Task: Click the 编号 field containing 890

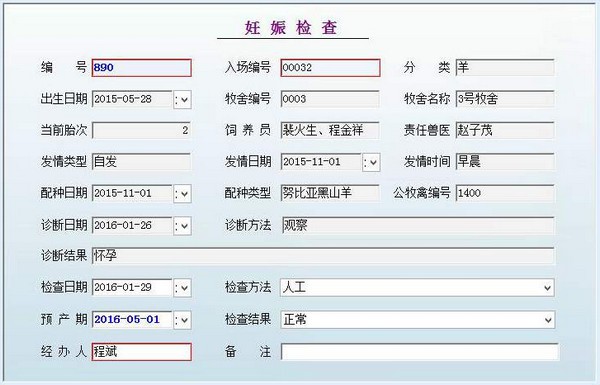Action: (x=142, y=68)
